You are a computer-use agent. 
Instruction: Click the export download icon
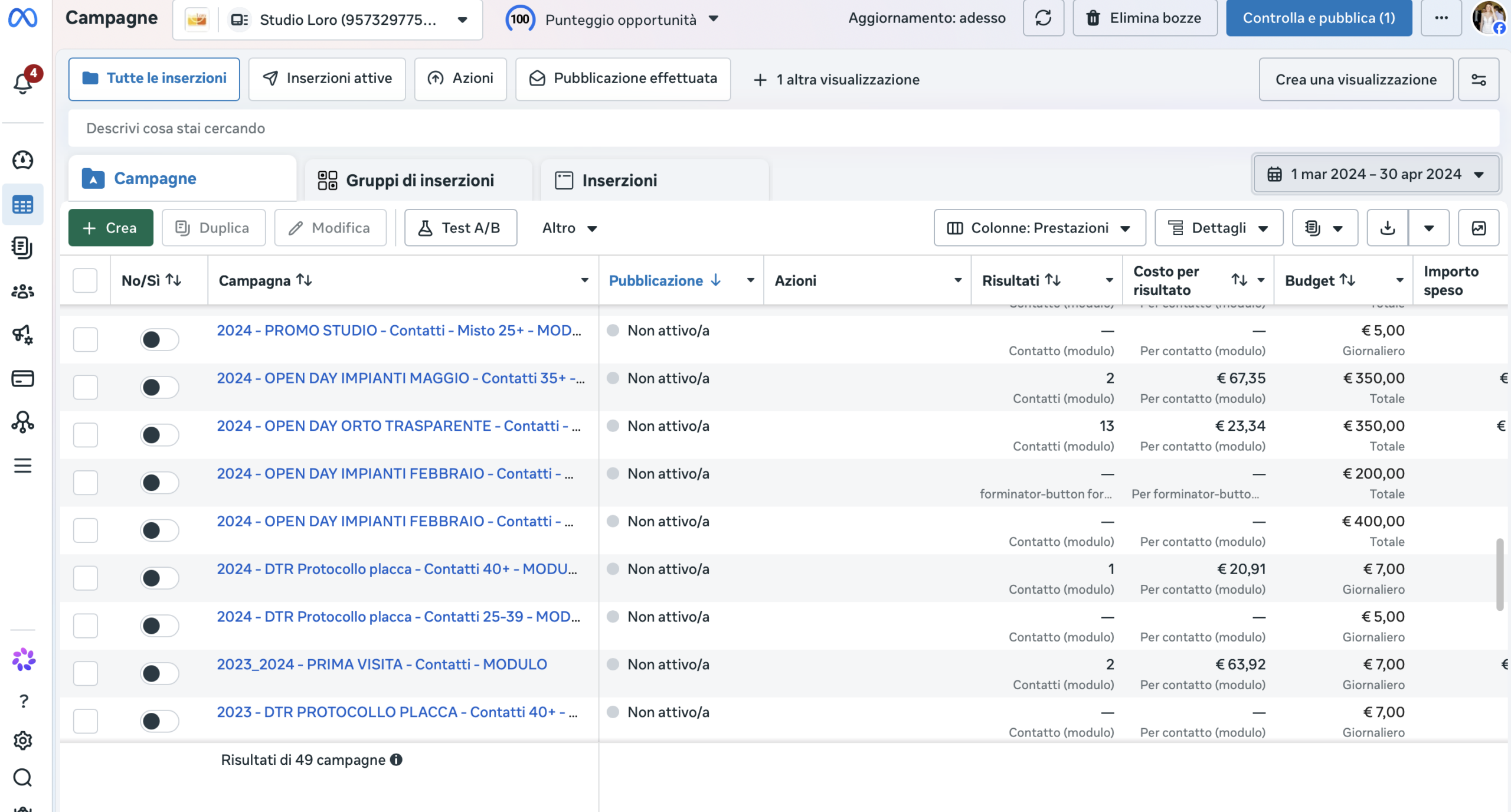click(x=1388, y=228)
